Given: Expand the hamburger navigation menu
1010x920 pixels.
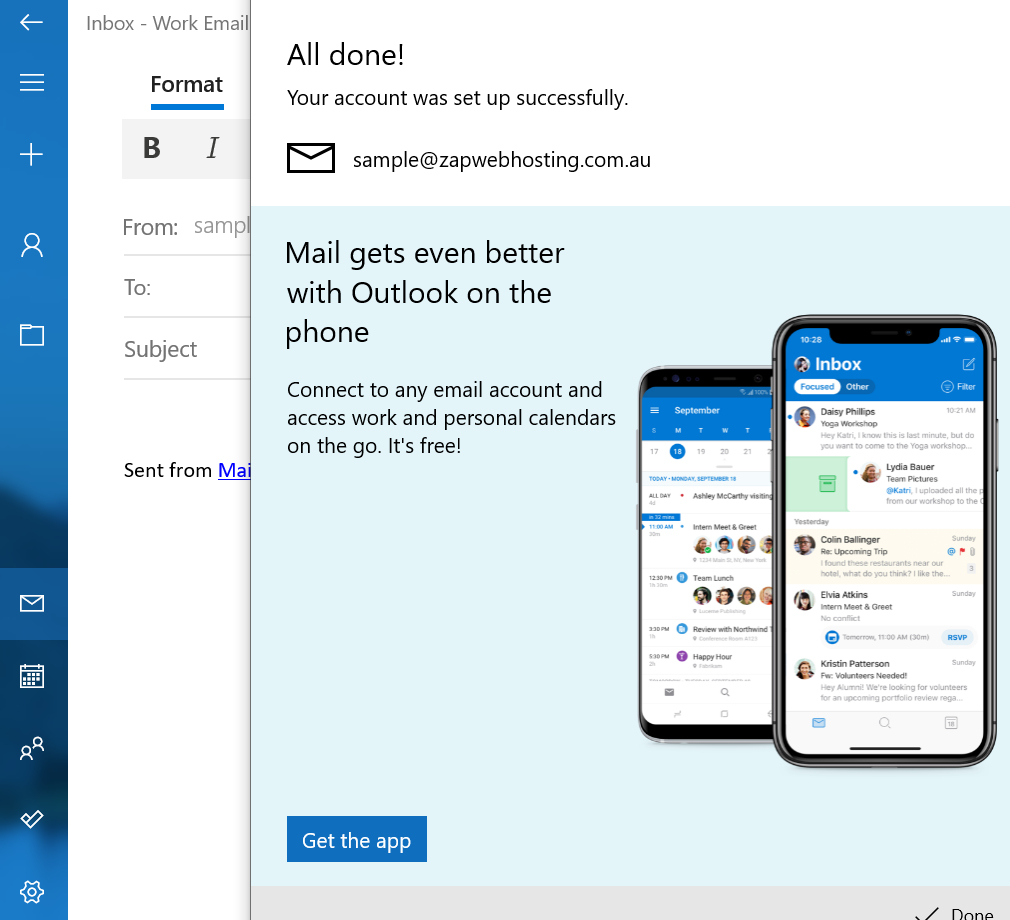Looking at the screenshot, I should click(32, 83).
